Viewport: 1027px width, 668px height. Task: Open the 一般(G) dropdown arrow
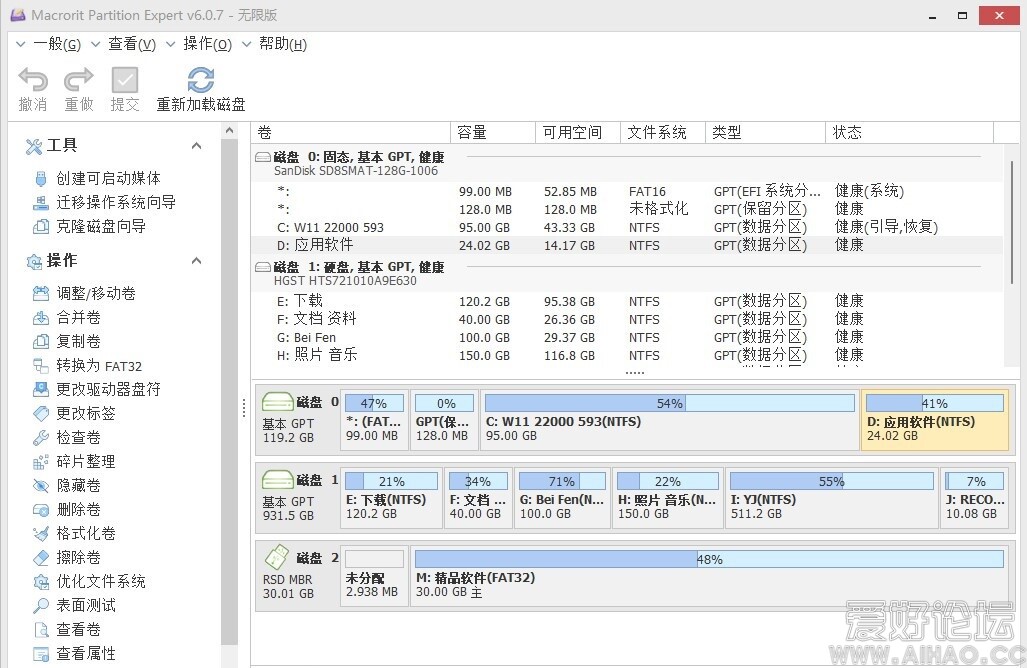click(x=19, y=44)
